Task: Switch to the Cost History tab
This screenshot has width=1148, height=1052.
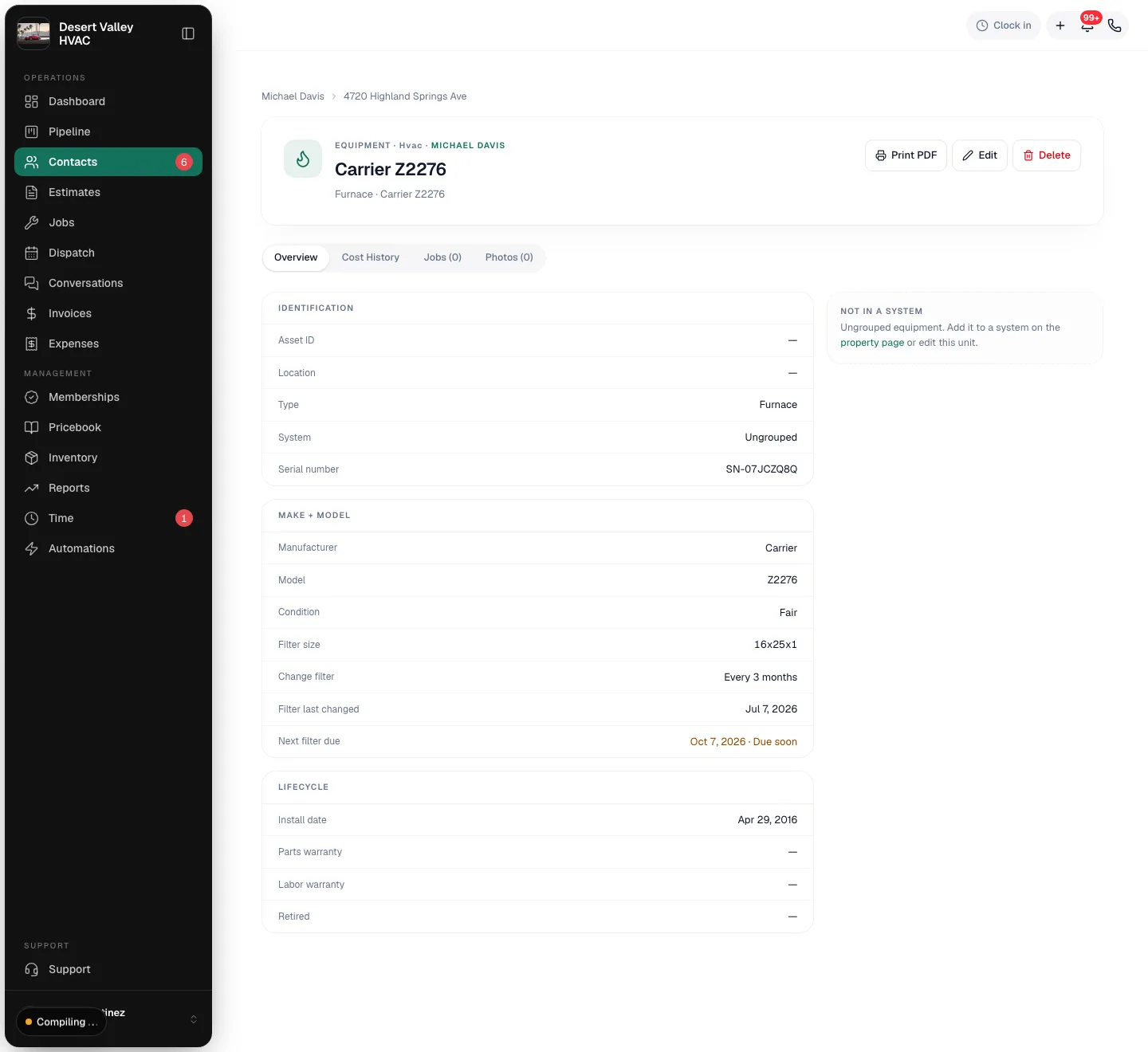Action: [x=371, y=257]
